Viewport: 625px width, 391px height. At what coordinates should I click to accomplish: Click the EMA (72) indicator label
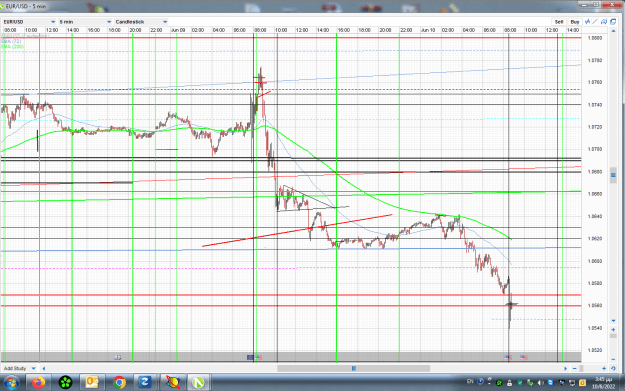click(x=11, y=41)
